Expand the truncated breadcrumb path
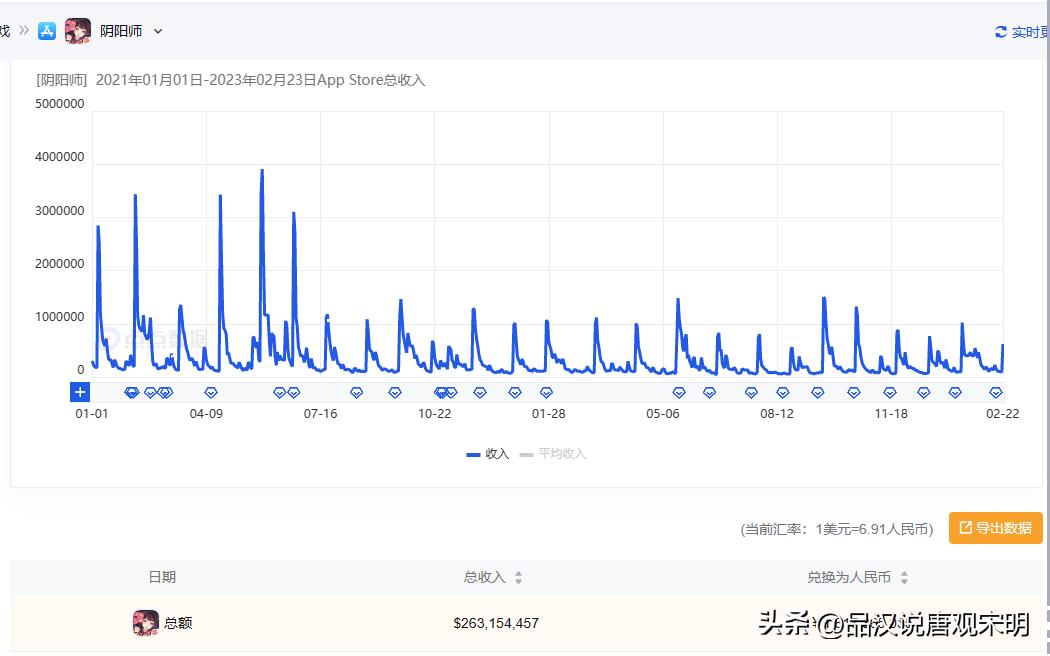The image size is (1050, 656). 5,31
